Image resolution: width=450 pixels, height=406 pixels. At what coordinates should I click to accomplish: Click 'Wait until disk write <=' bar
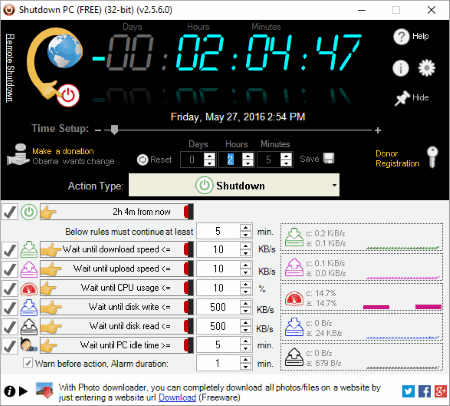[117, 307]
